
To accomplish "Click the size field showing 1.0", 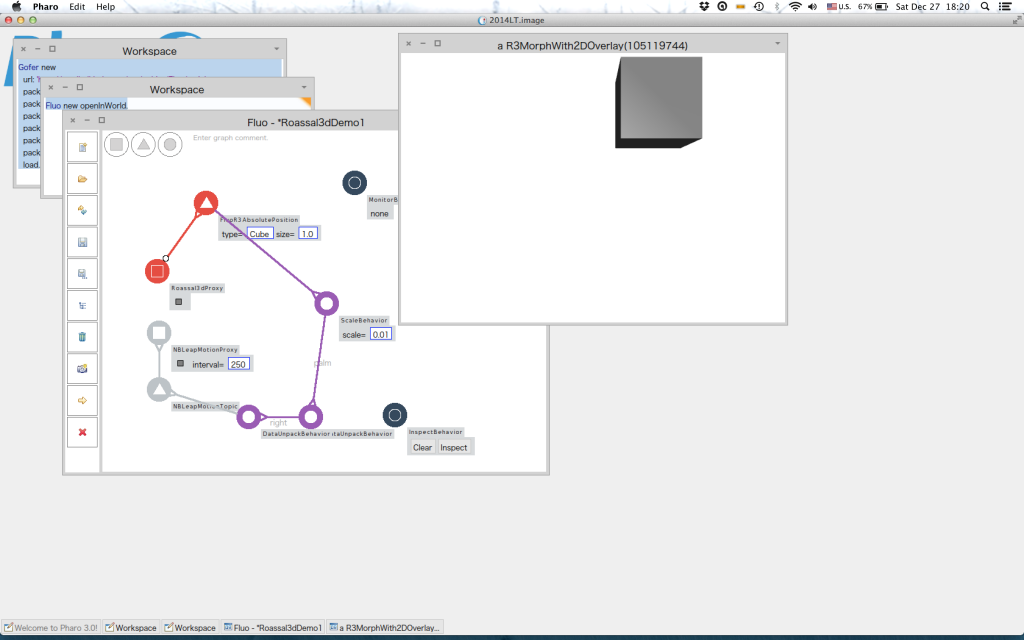I will pyautogui.click(x=308, y=234).
